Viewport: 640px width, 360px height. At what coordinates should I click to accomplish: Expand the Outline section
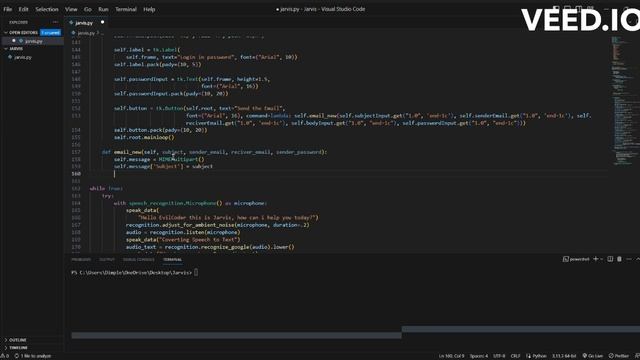coord(16,340)
